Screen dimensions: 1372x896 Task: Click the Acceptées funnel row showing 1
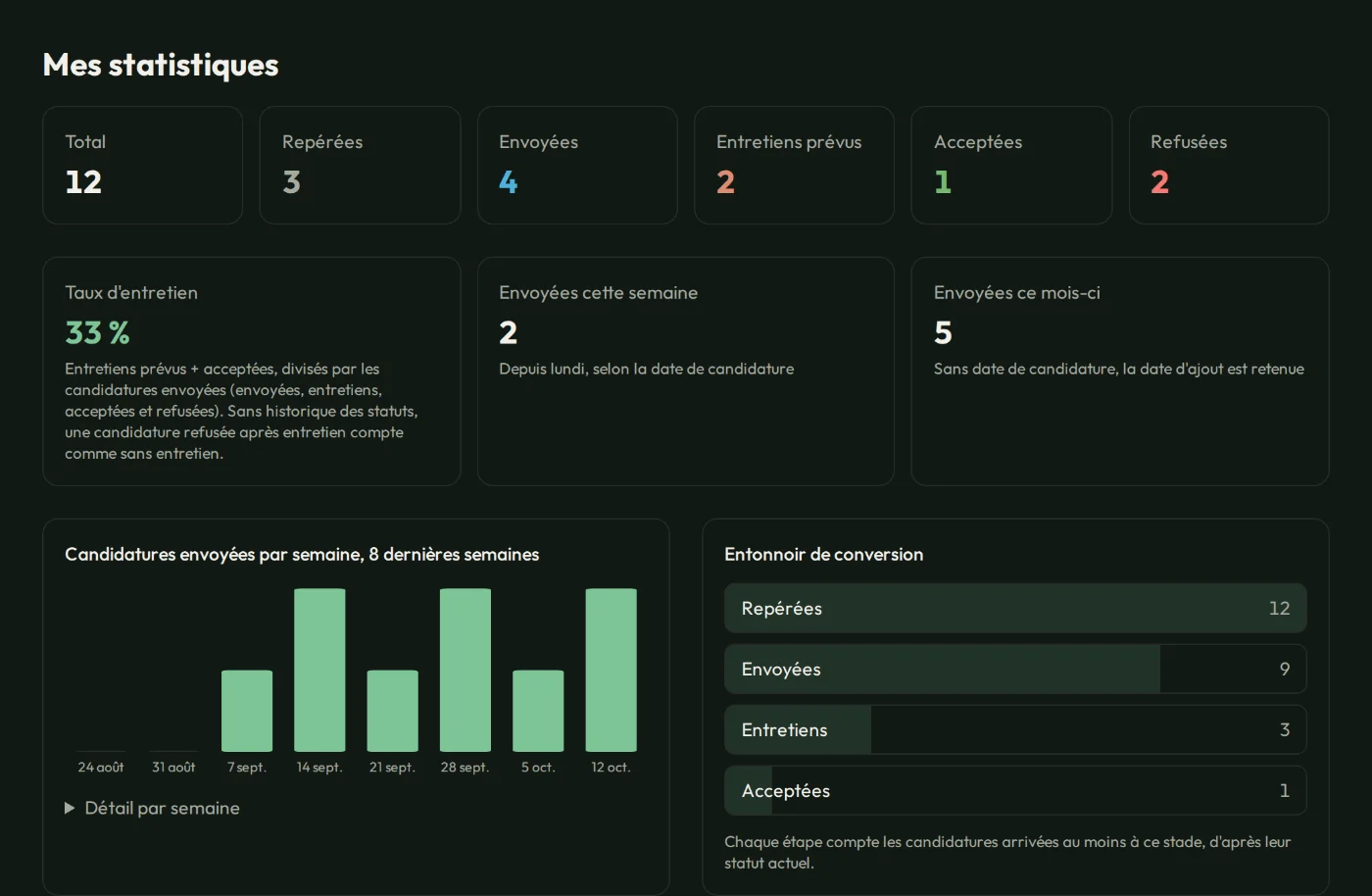tap(1015, 790)
